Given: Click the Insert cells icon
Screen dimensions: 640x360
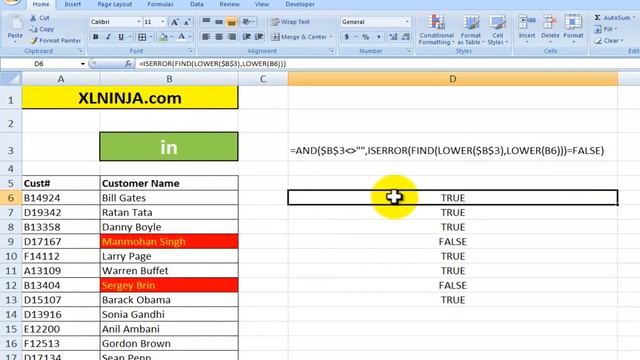Looking at the screenshot, I should pos(527,22).
